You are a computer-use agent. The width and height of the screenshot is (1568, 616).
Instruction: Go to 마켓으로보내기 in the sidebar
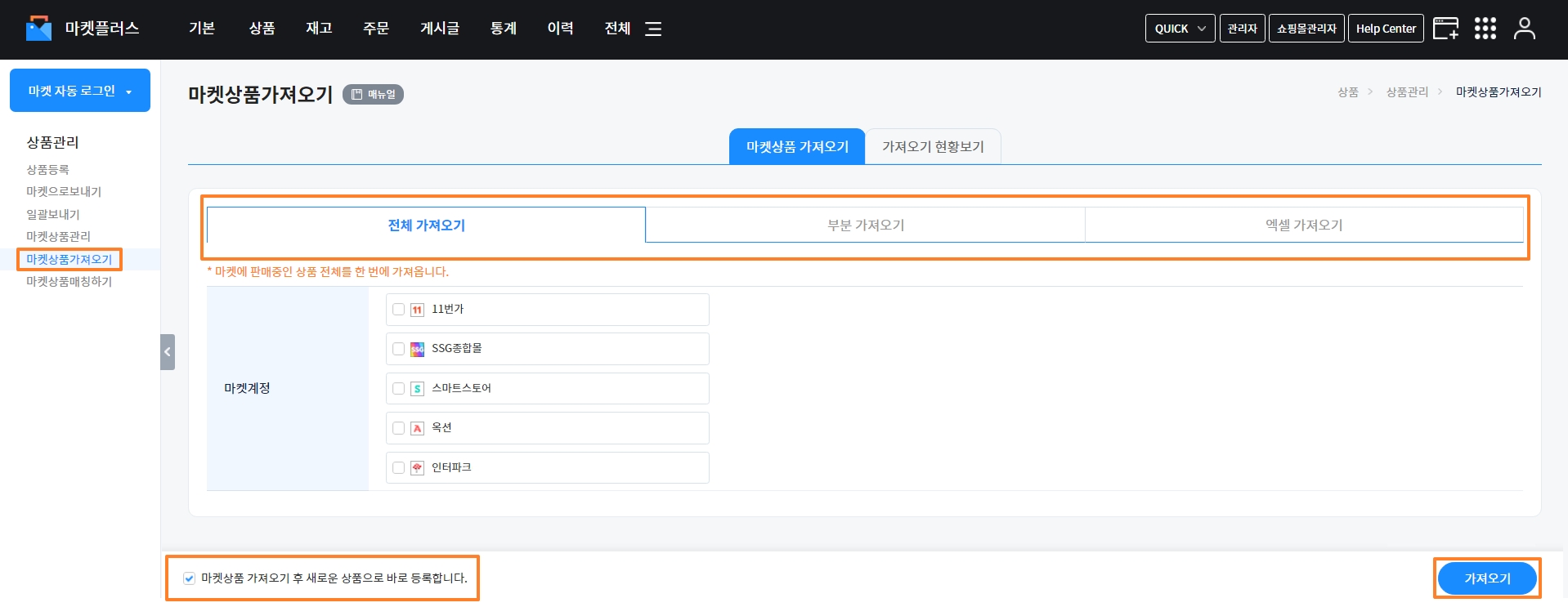(x=64, y=192)
